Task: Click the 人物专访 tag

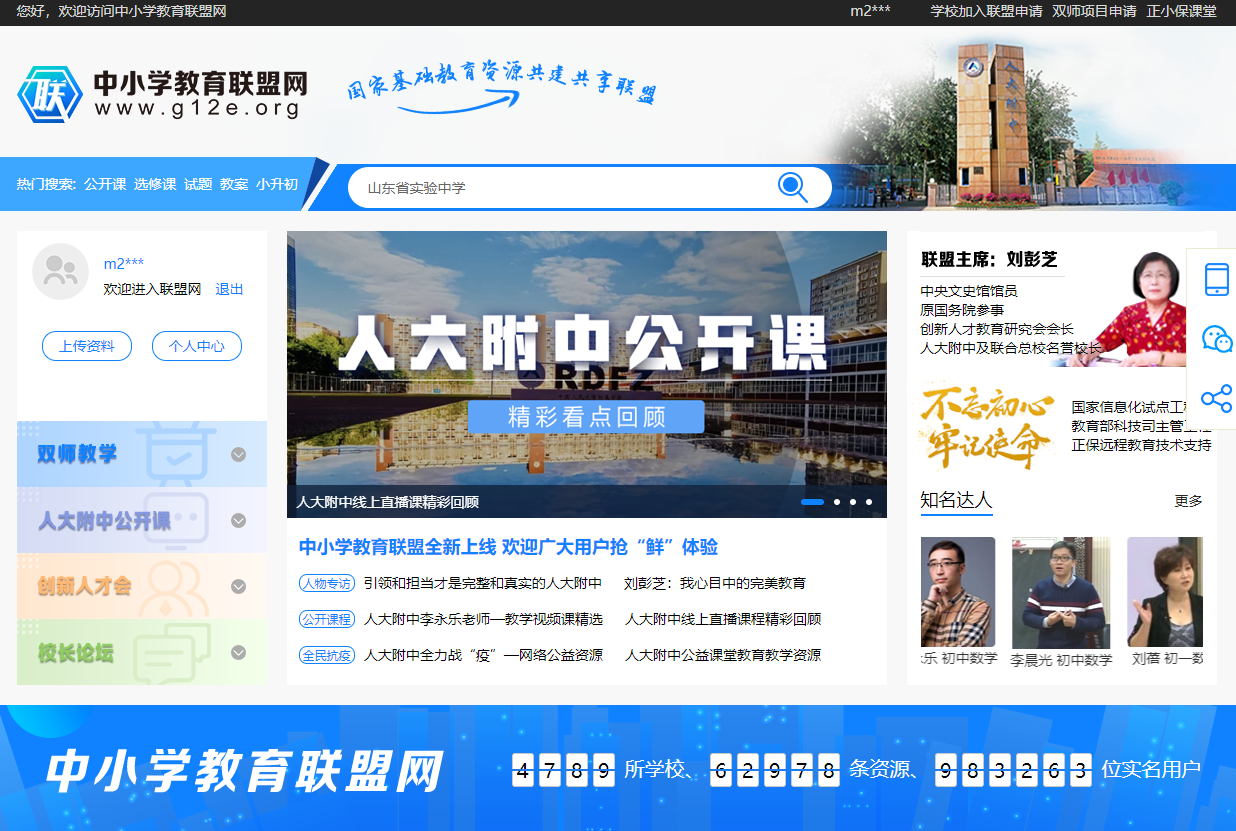Action: pyautogui.click(x=327, y=583)
